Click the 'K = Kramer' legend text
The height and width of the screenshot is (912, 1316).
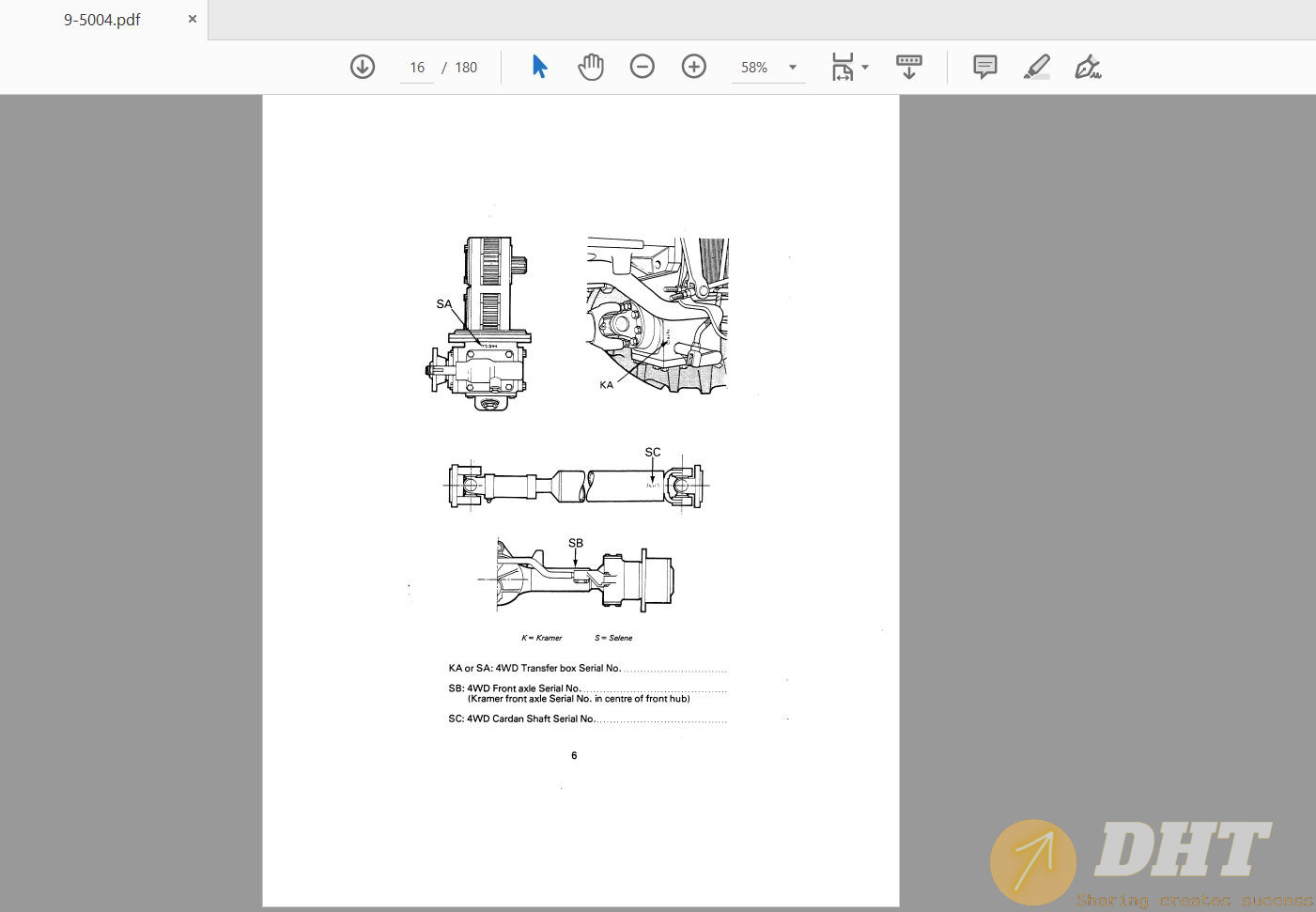pos(542,638)
